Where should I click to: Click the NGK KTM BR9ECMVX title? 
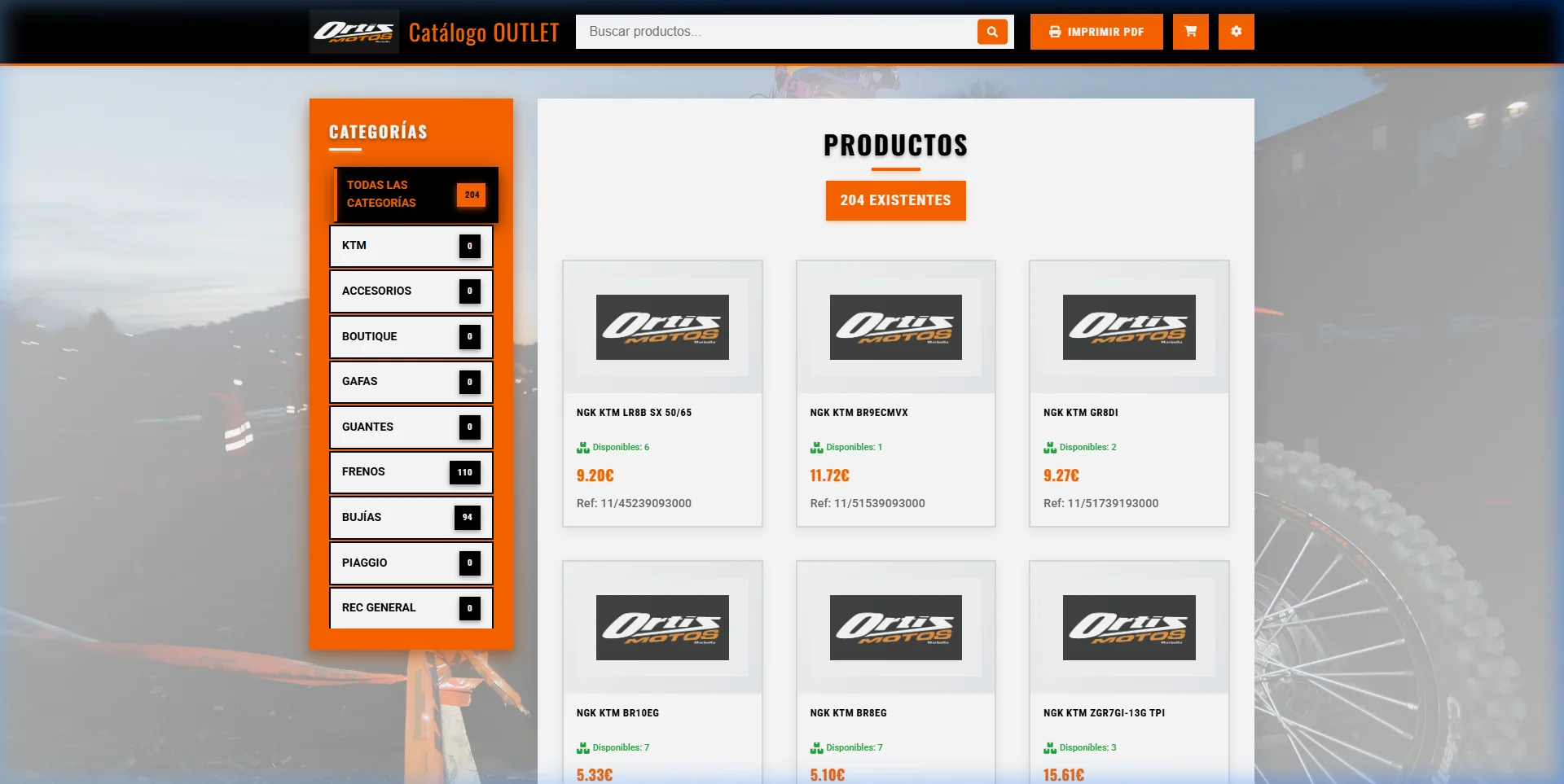[859, 413]
